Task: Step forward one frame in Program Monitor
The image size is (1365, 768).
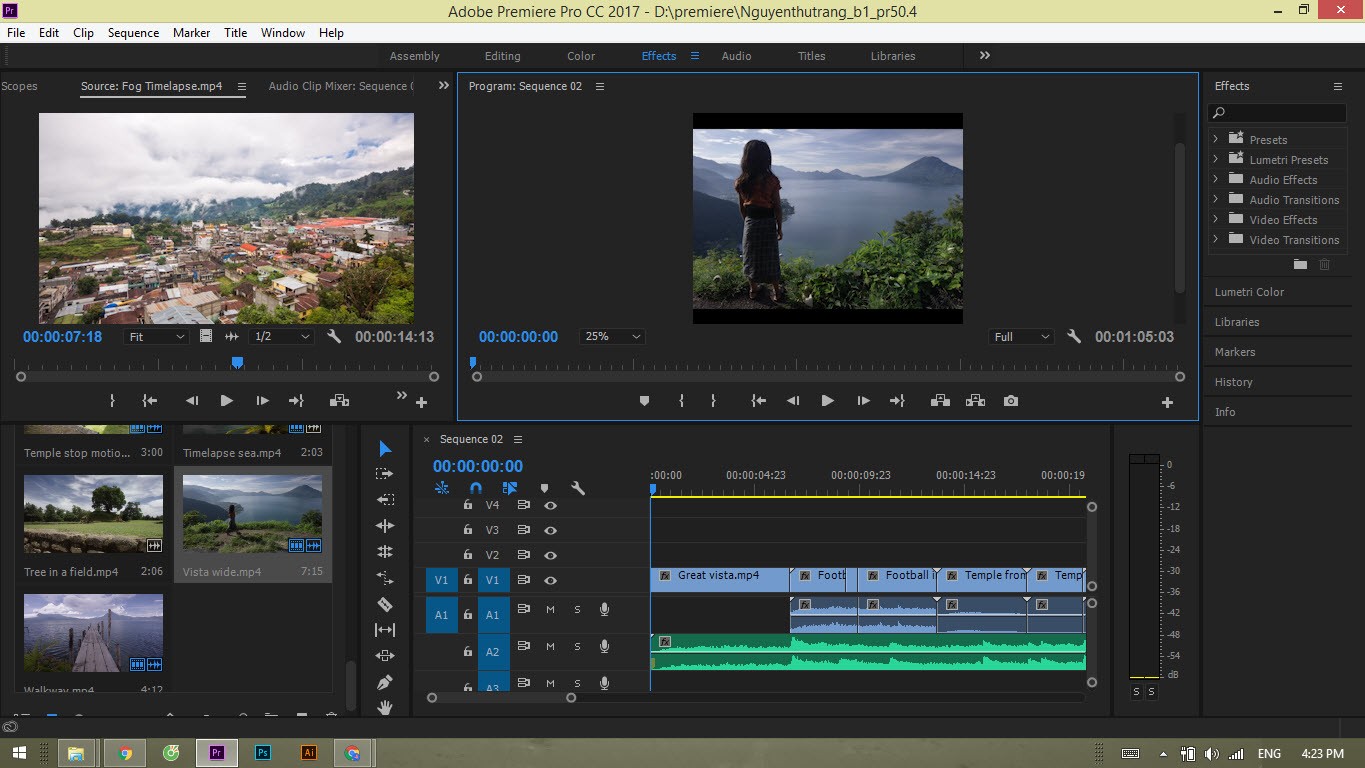Action: click(x=863, y=401)
